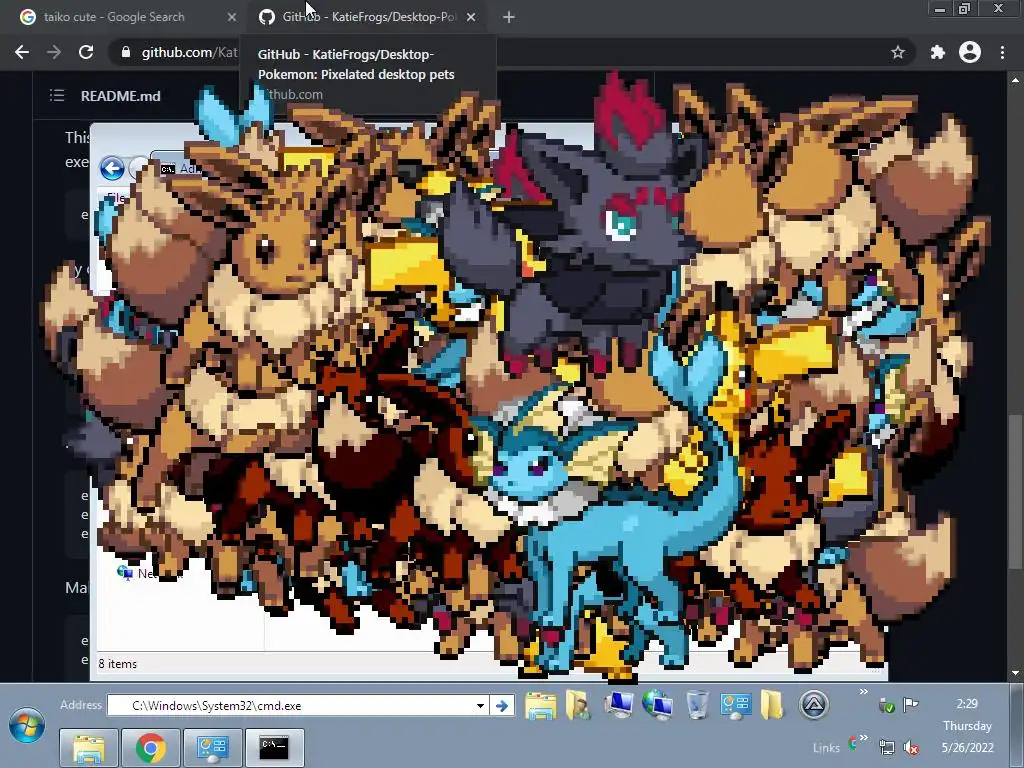The width and height of the screenshot is (1024, 768).
Task: Expand the Links toolbar chevron
Action: (x=864, y=738)
